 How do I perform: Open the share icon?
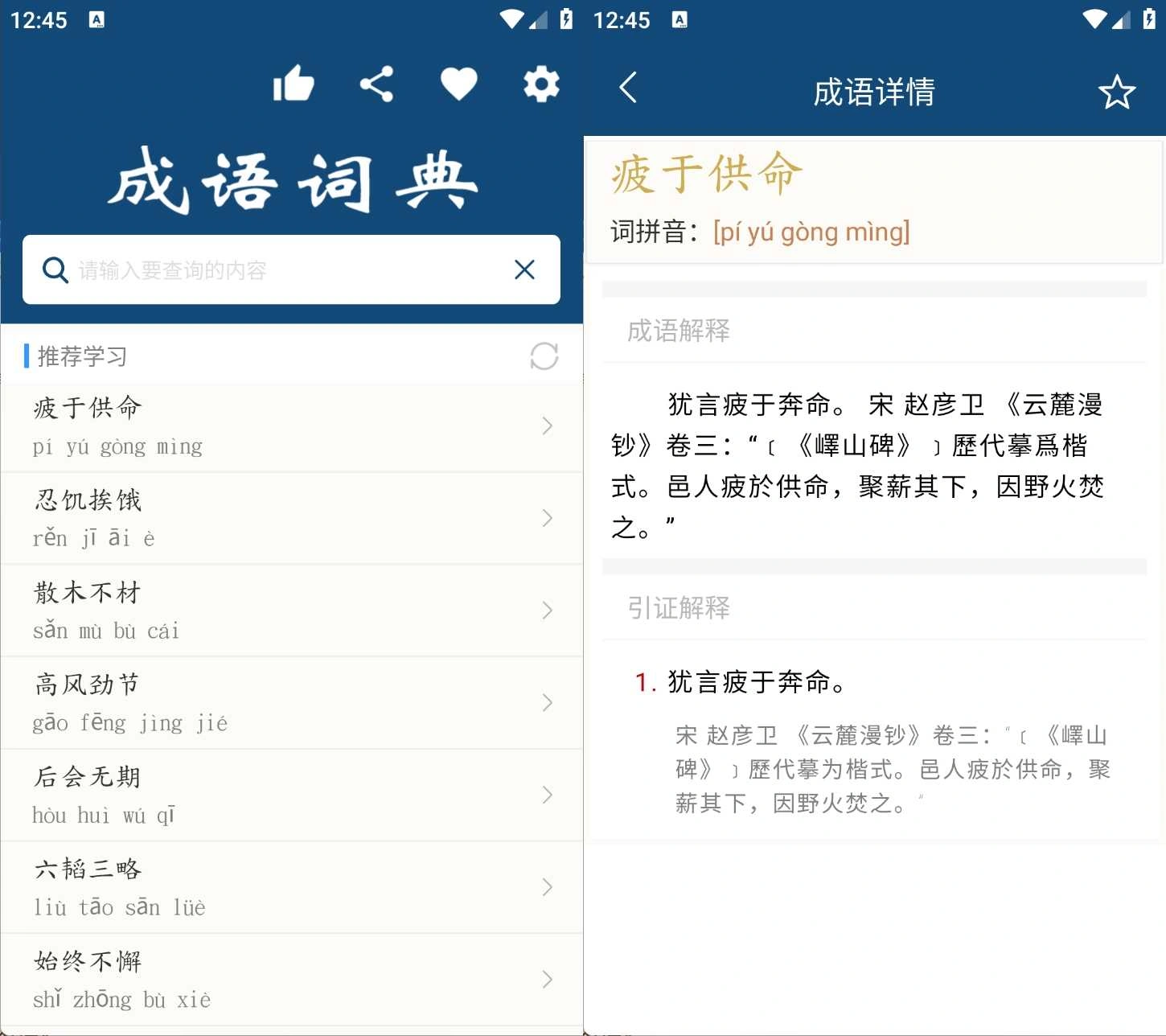click(376, 84)
